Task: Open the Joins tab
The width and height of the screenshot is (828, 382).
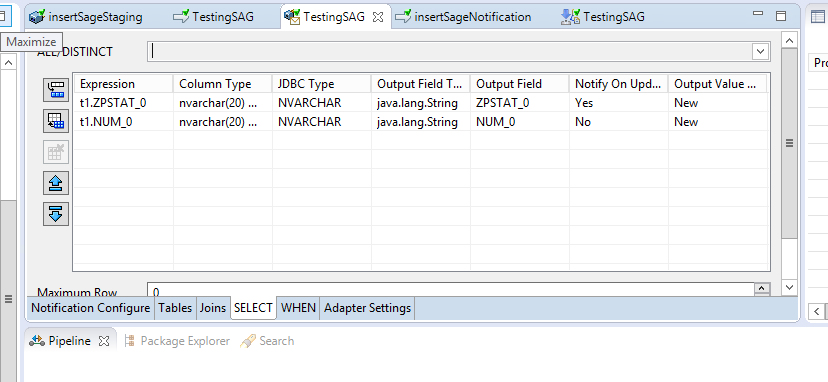Action: (x=213, y=308)
